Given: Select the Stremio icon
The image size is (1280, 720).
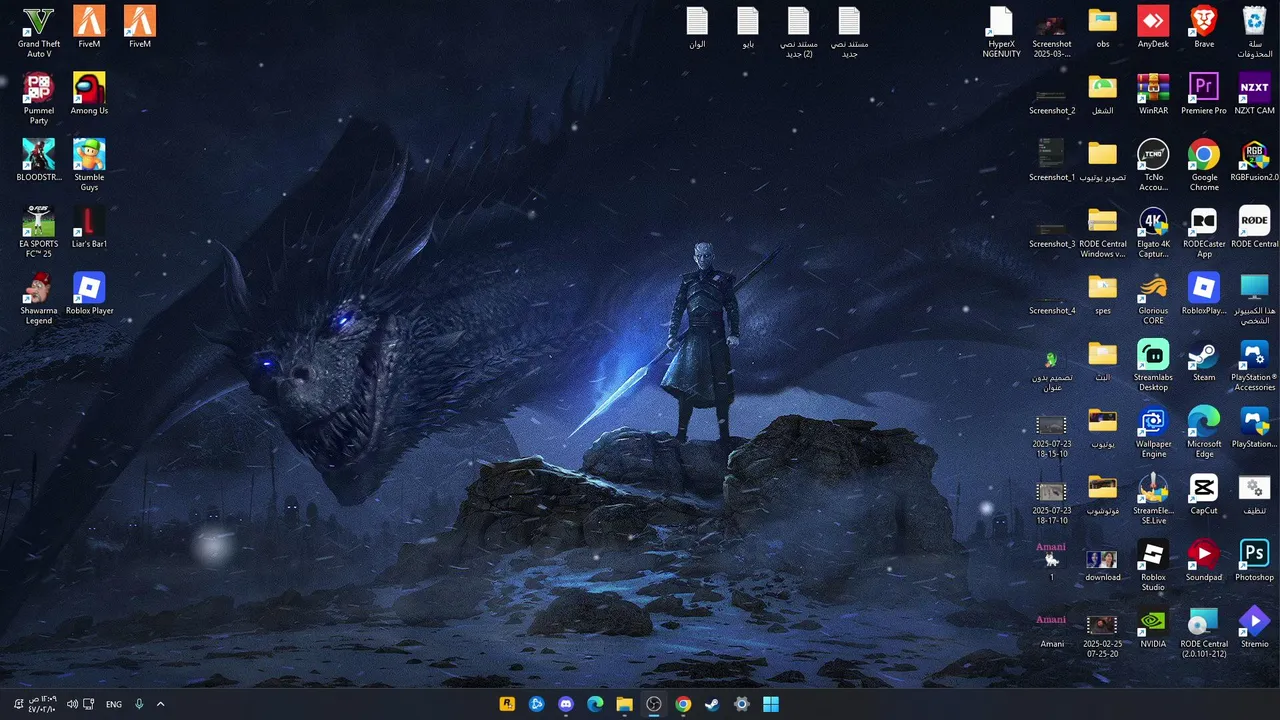Looking at the screenshot, I should (1254, 628).
